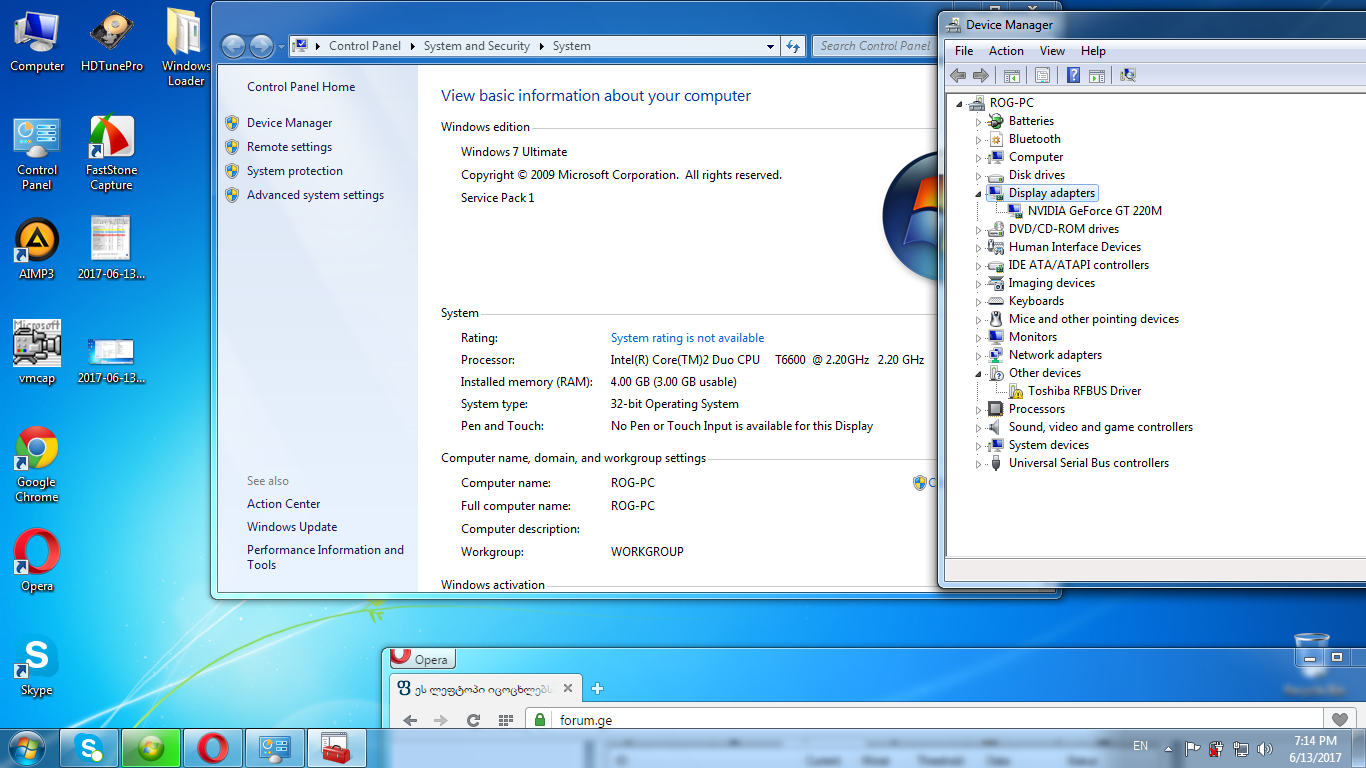Open the Properties toolbar icon in Device Manager
The width and height of the screenshot is (1366, 768).
point(1042,76)
